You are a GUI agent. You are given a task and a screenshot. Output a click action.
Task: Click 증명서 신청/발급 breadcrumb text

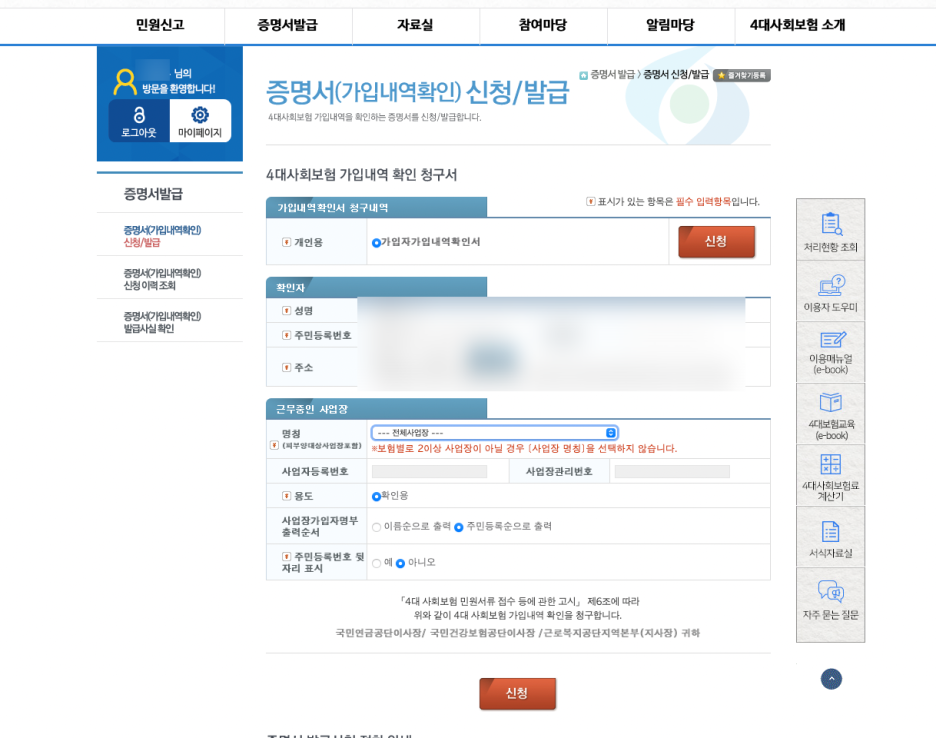click(x=676, y=75)
